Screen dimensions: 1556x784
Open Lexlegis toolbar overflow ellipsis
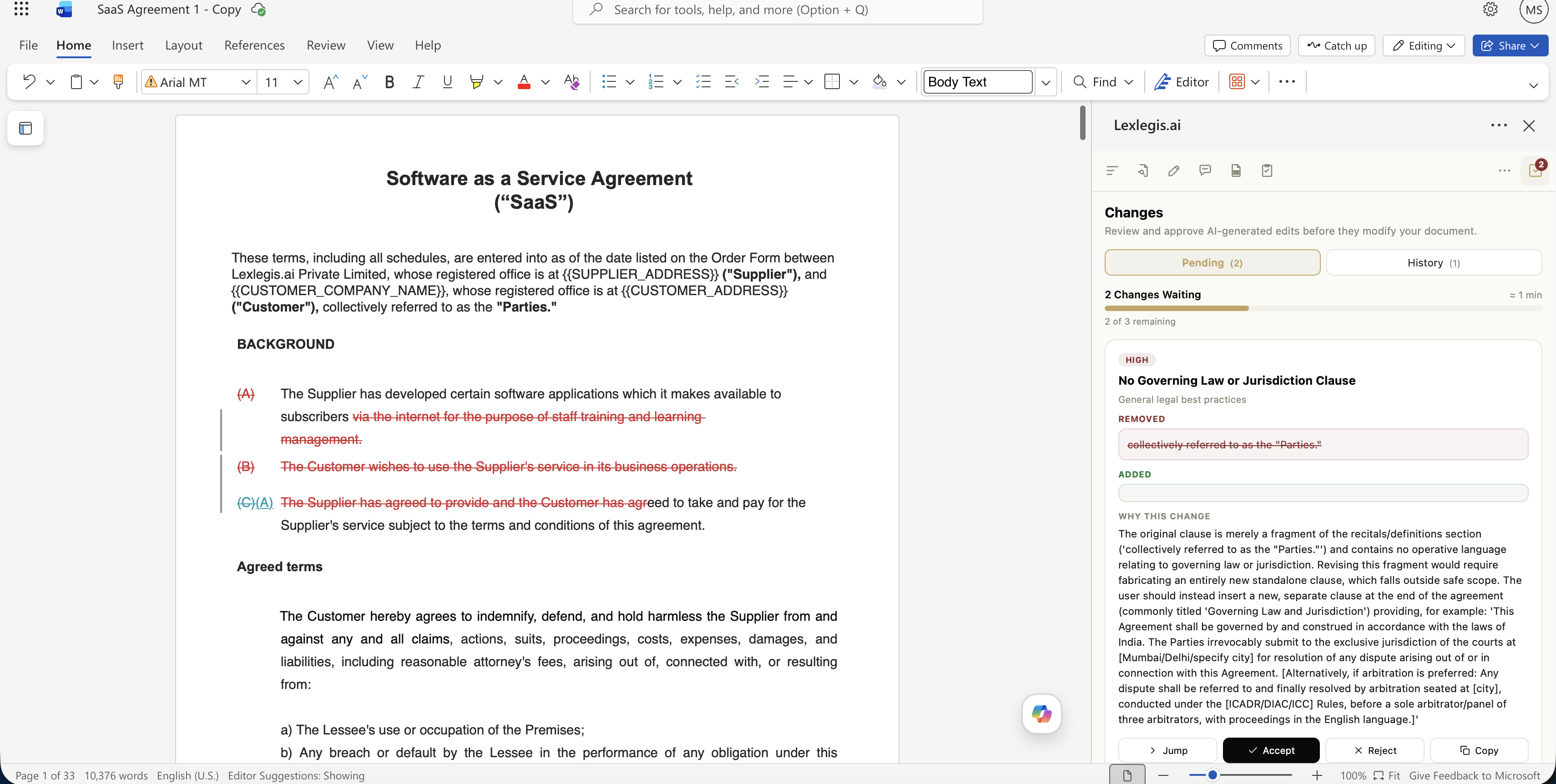[1504, 171]
